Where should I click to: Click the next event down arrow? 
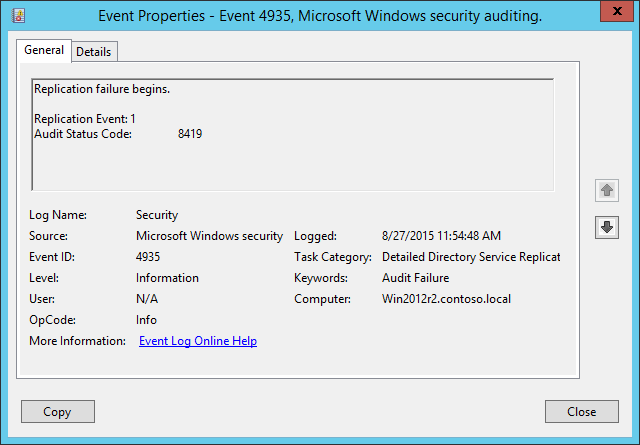coord(606,227)
